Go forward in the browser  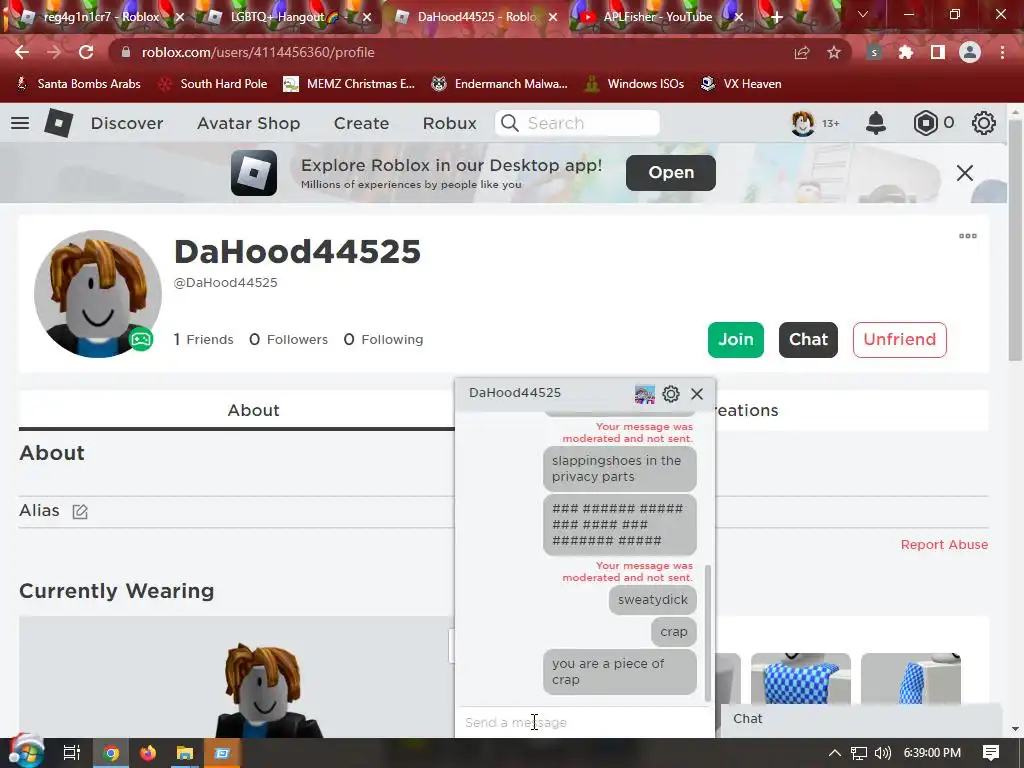pyautogui.click(x=54, y=52)
